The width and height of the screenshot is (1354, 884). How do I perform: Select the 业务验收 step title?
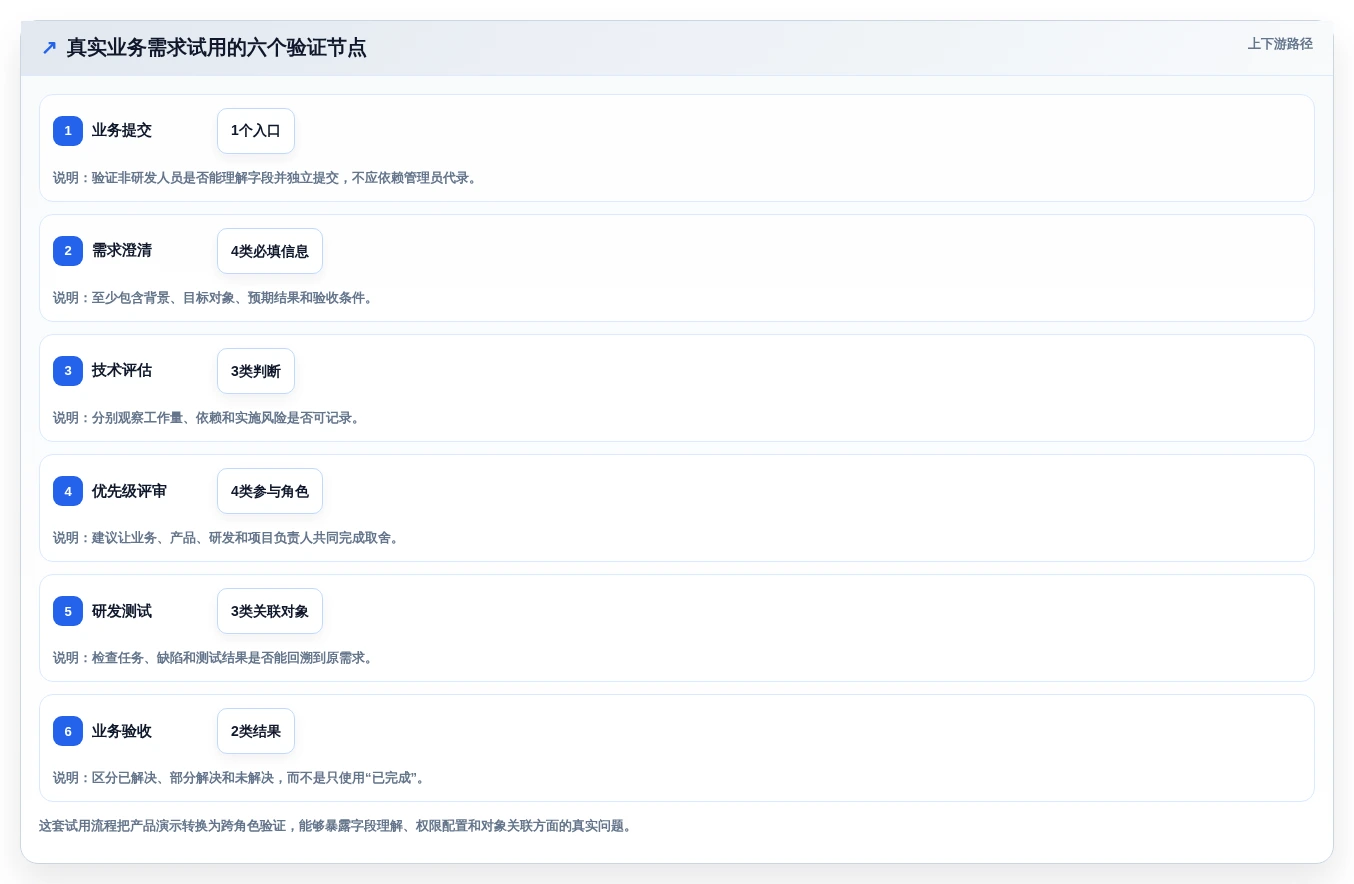pos(122,730)
